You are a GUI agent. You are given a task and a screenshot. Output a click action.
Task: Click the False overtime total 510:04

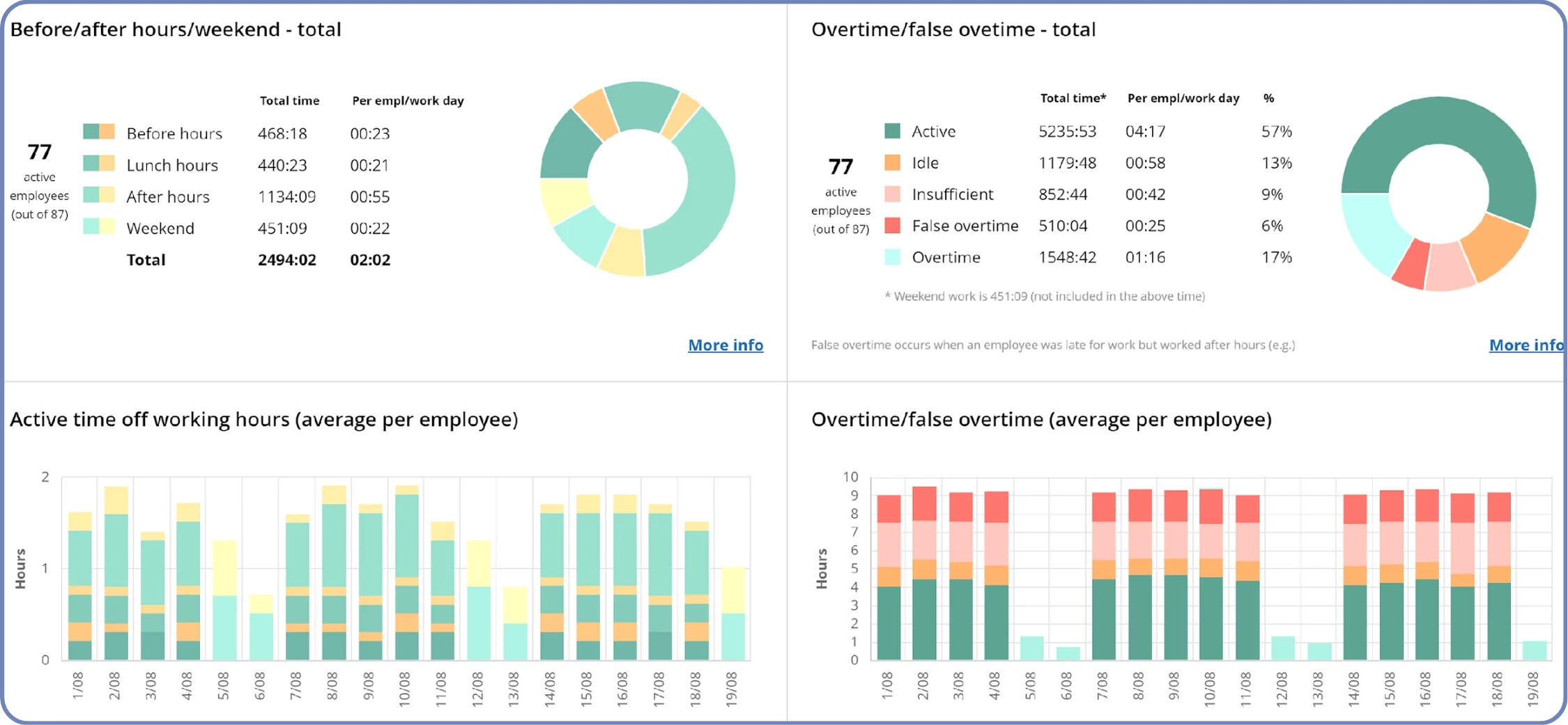pos(1063,225)
